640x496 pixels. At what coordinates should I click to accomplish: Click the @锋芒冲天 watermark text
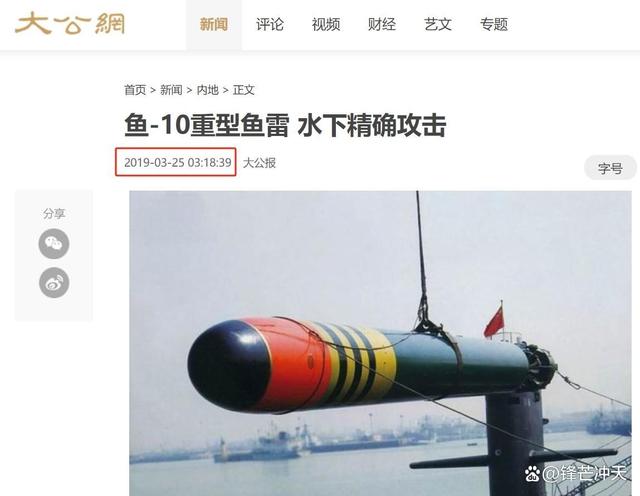(584, 474)
